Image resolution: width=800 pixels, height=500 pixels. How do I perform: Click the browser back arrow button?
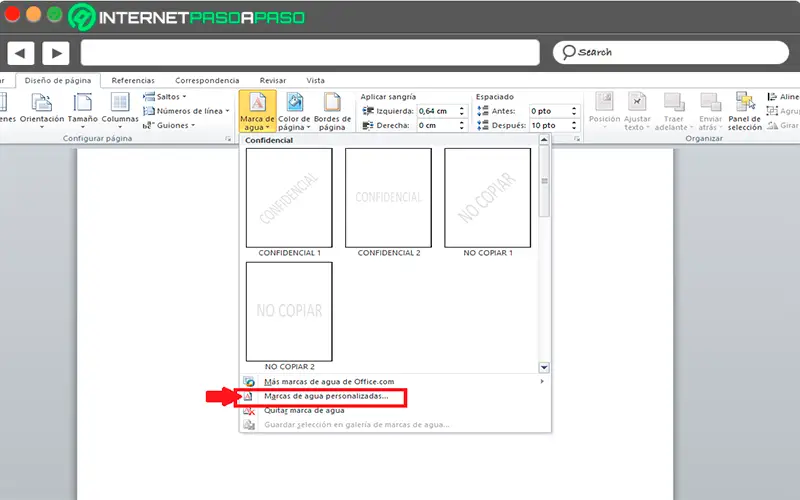click(x=20, y=53)
